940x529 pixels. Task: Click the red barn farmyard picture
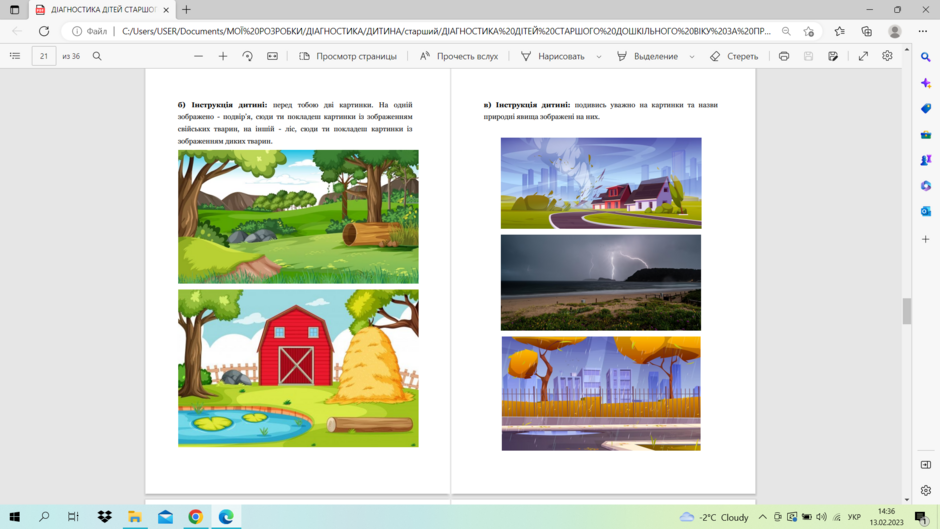click(298, 368)
